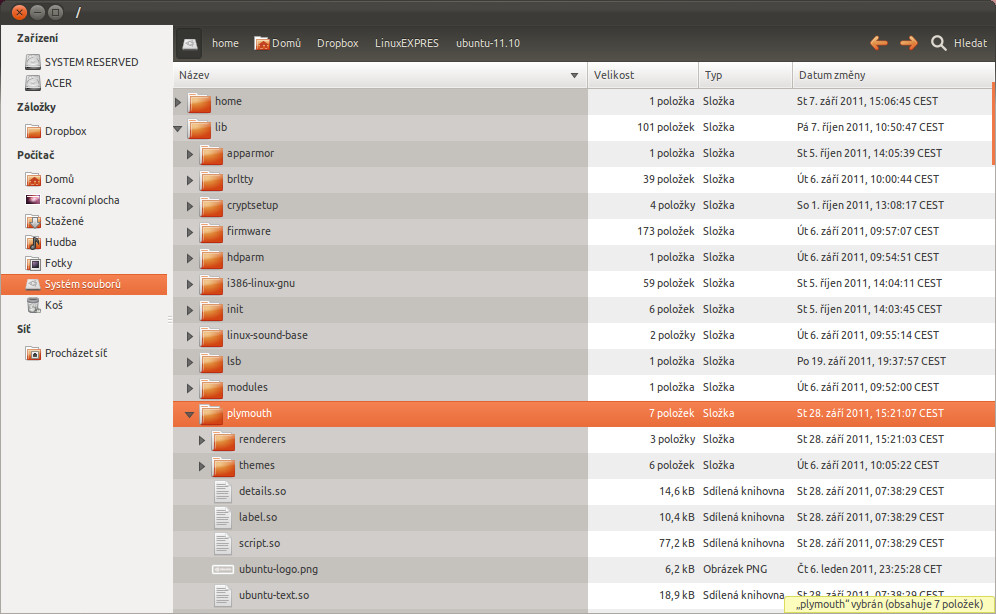The width and height of the screenshot is (996, 614).
Task: Click the forward arrow navigation icon
Action: point(909,43)
